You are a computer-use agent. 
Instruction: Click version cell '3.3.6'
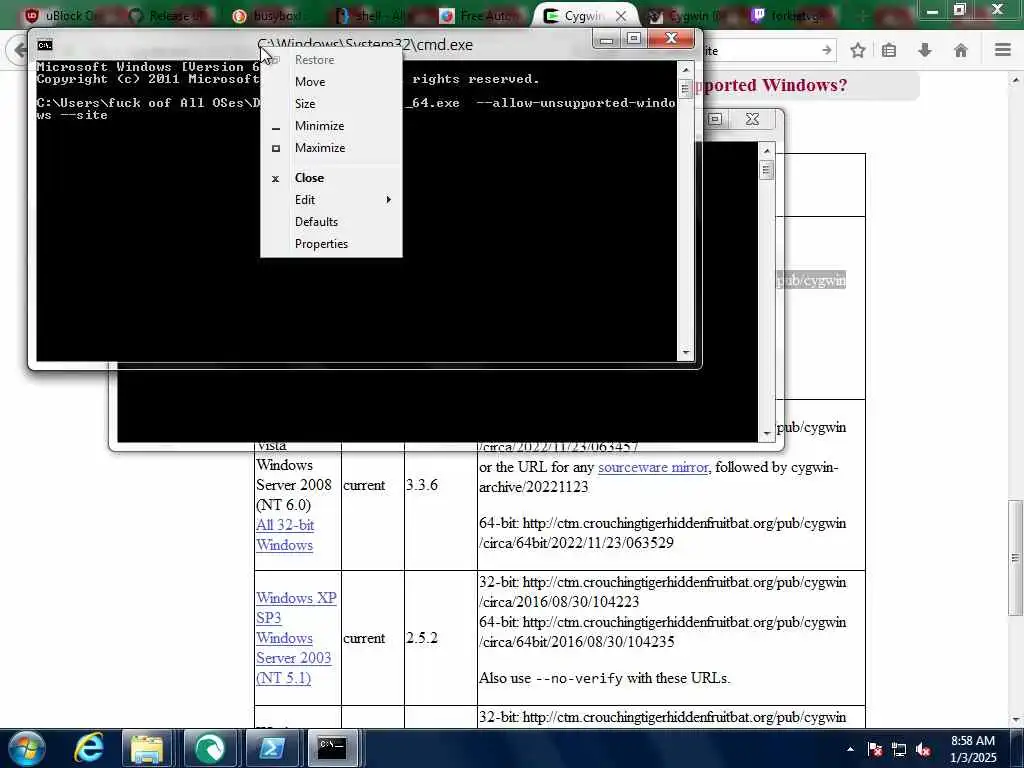(422, 485)
